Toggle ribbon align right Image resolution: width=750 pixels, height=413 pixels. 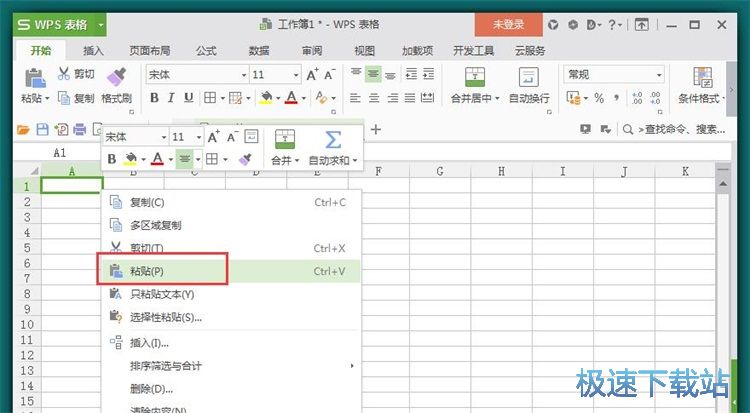392,98
